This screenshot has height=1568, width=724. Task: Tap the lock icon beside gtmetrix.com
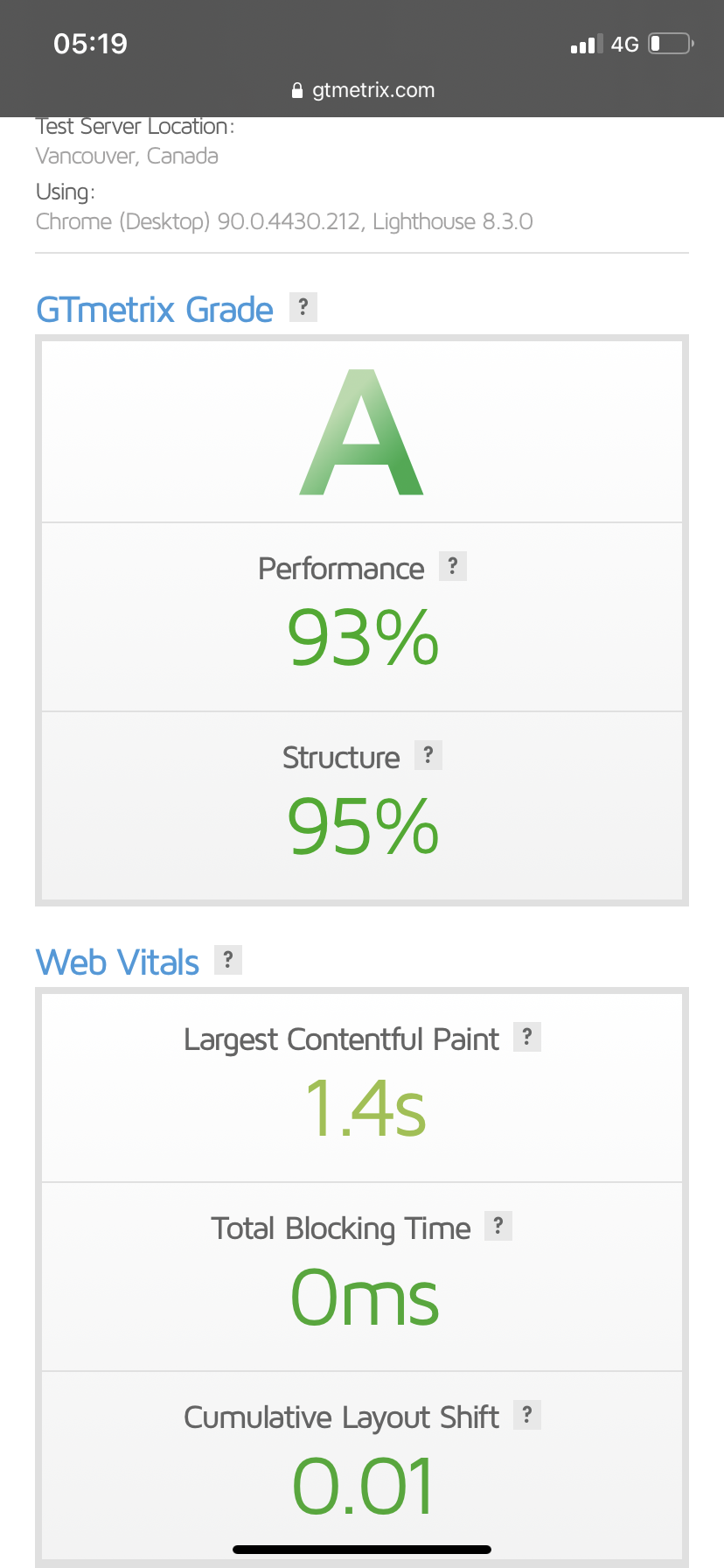(x=297, y=90)
